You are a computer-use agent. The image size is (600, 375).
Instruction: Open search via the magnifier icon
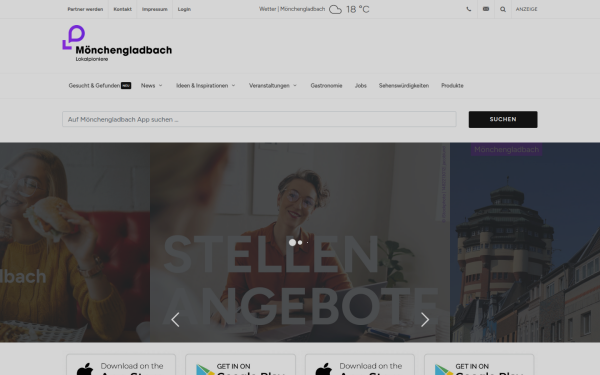(x=503, y=9)
